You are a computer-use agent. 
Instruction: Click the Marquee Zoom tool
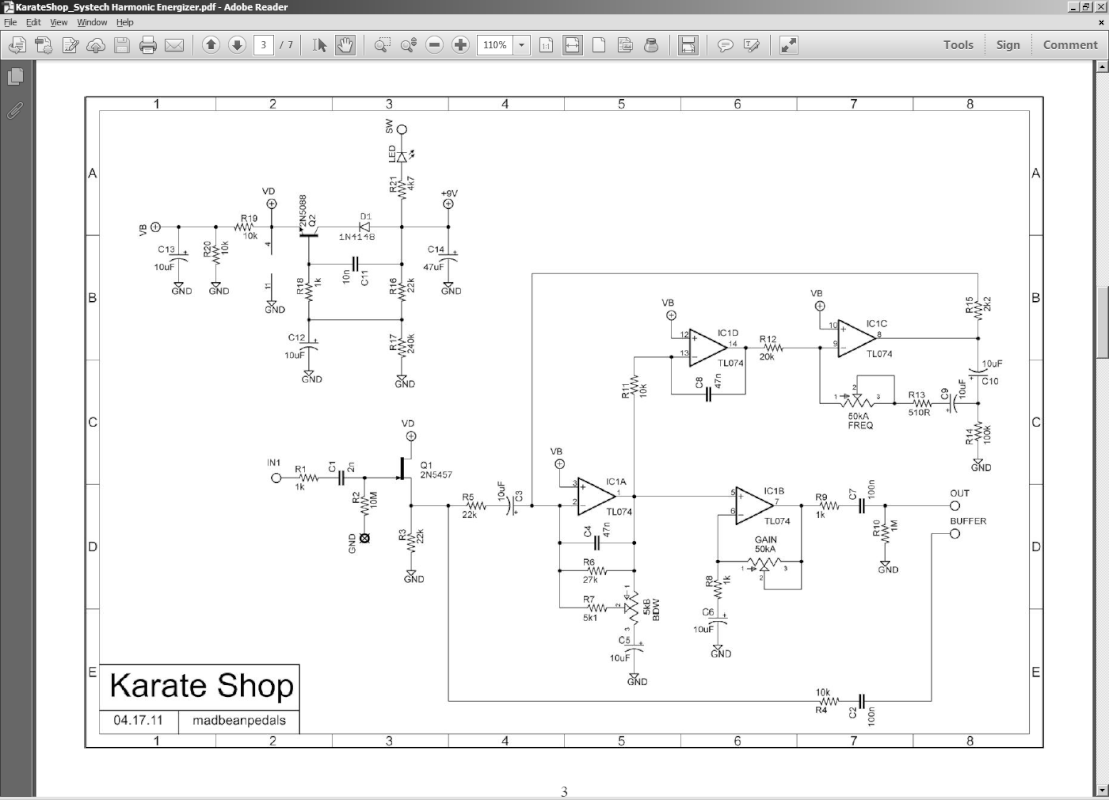[382, 45]
